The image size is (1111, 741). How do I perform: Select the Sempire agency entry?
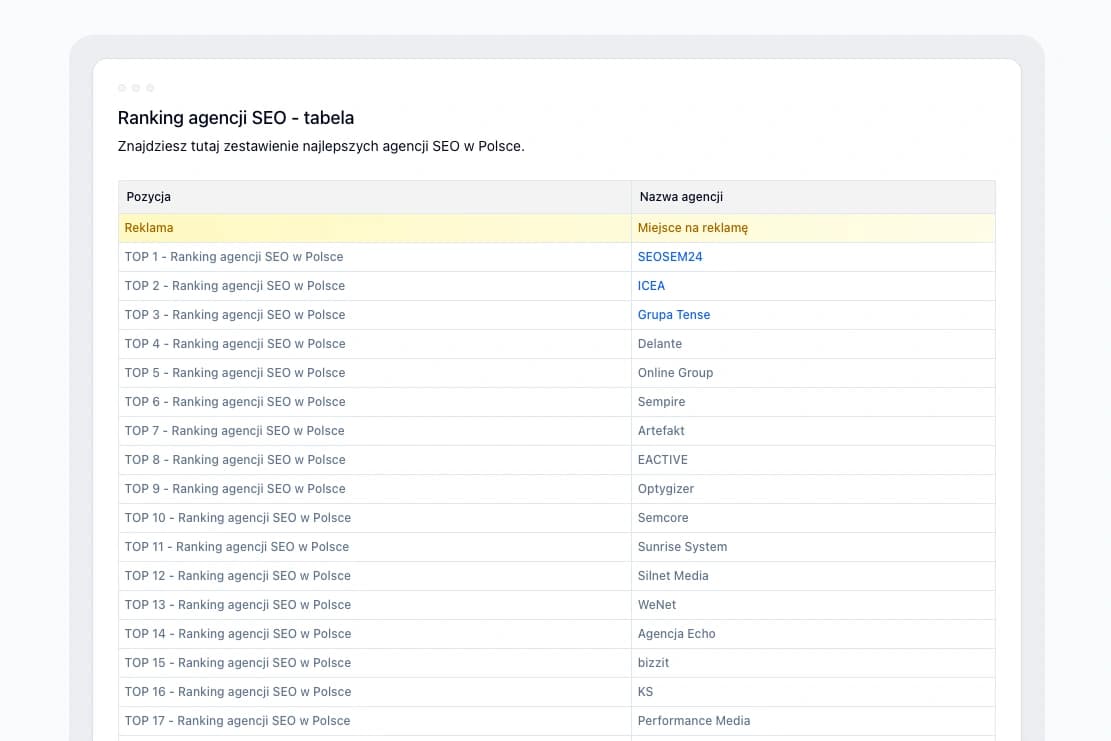[x=661, y=402]
